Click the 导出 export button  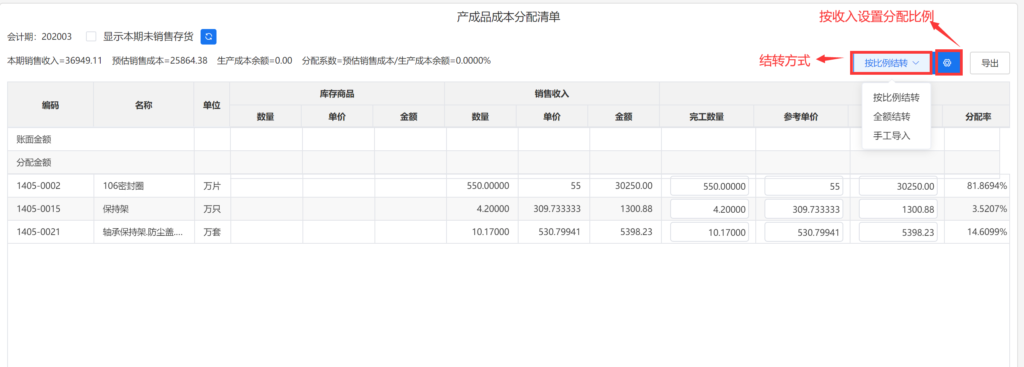(990, 63)
